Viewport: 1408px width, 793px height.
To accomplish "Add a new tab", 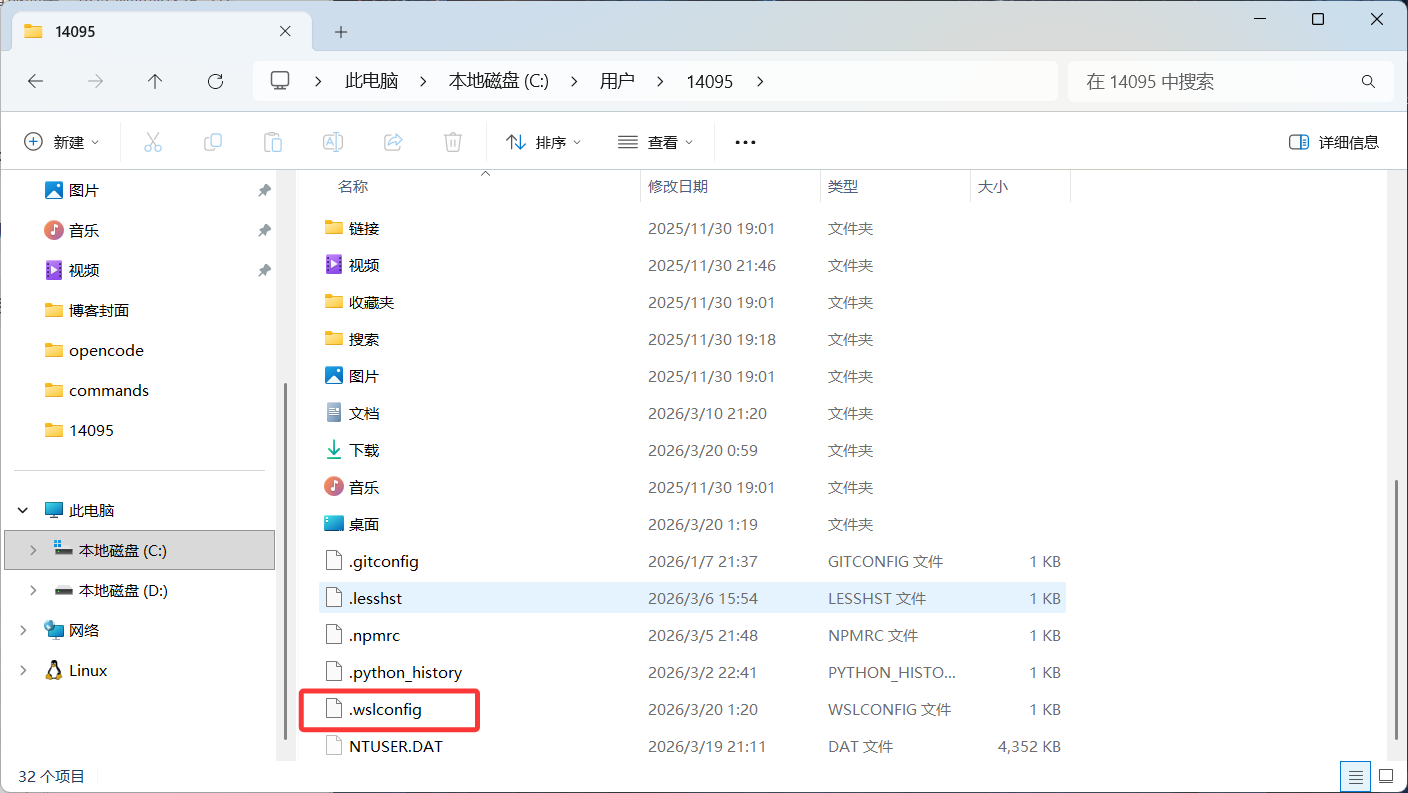I will (x=340, y=32).
